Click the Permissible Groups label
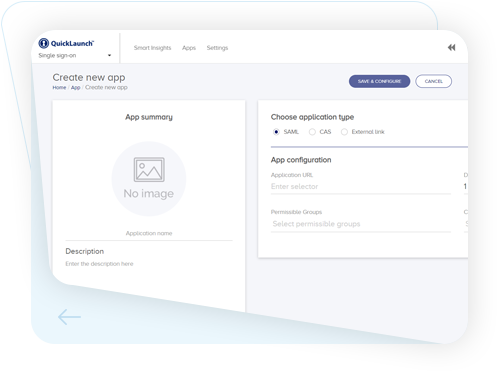 click(296, 212)
